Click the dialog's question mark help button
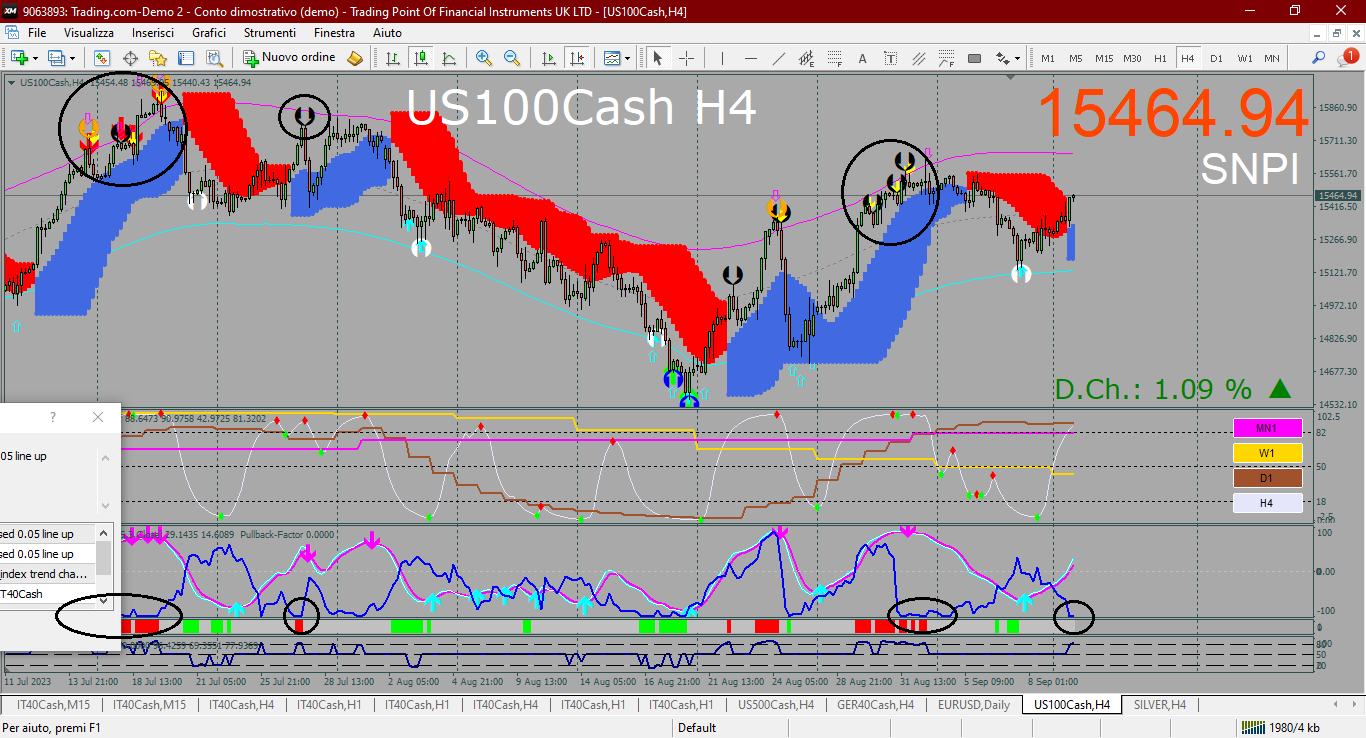Viewport: 1366px width, 738px height. point(53,417)
